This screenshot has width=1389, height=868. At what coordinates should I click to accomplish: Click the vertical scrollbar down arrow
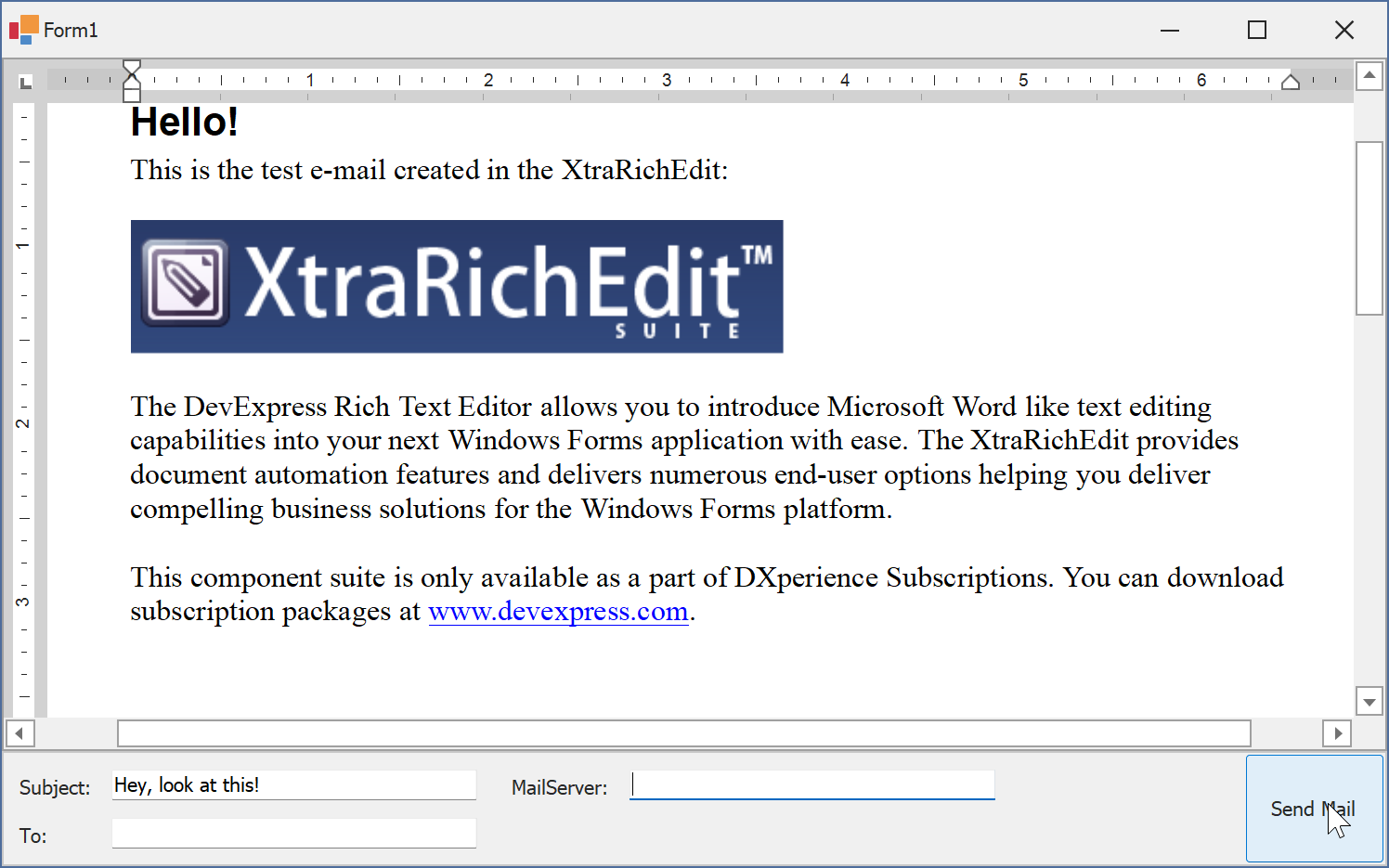1370,701
